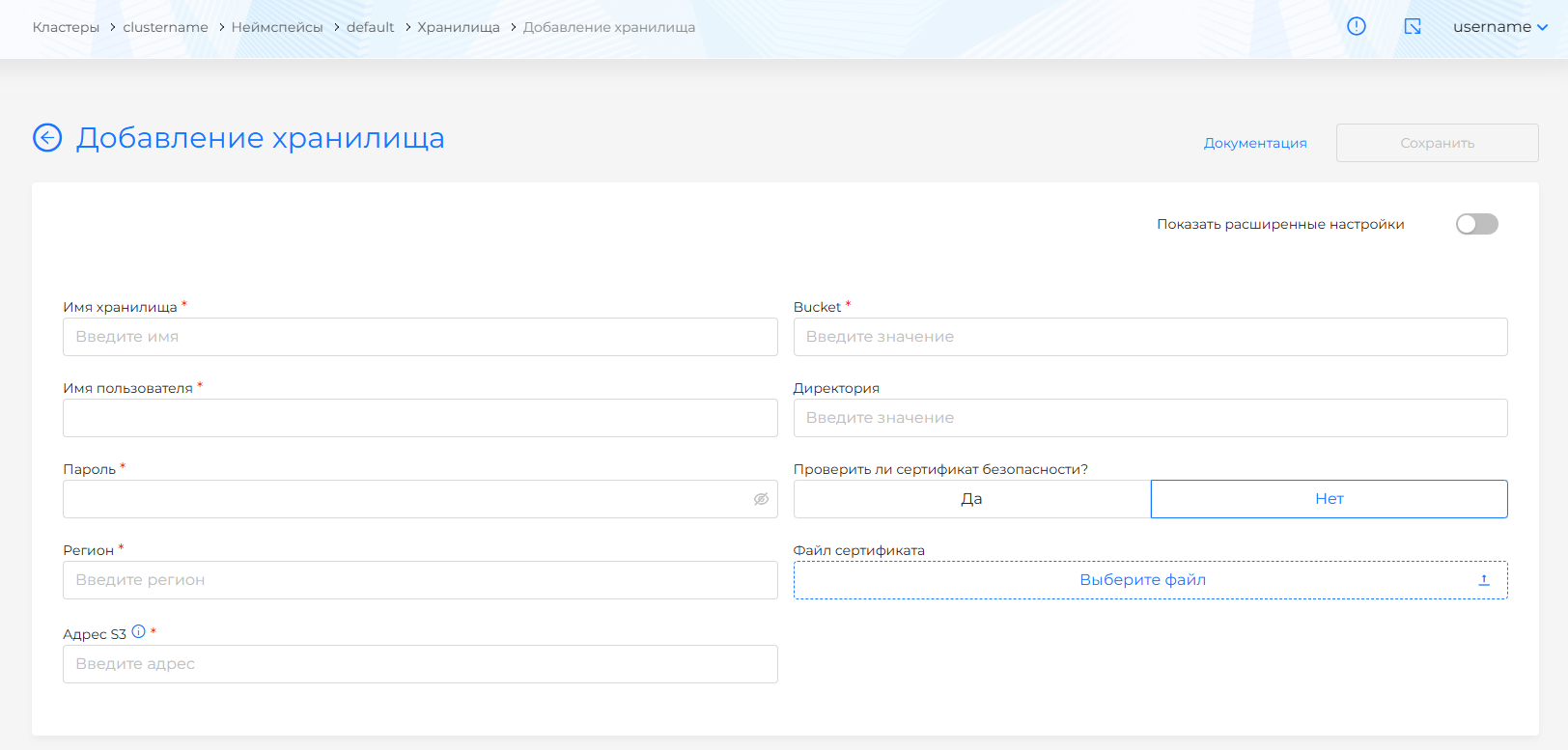Go to clustername in breadcrumb
Viewport: 1568px width, 750px height.
165,27
